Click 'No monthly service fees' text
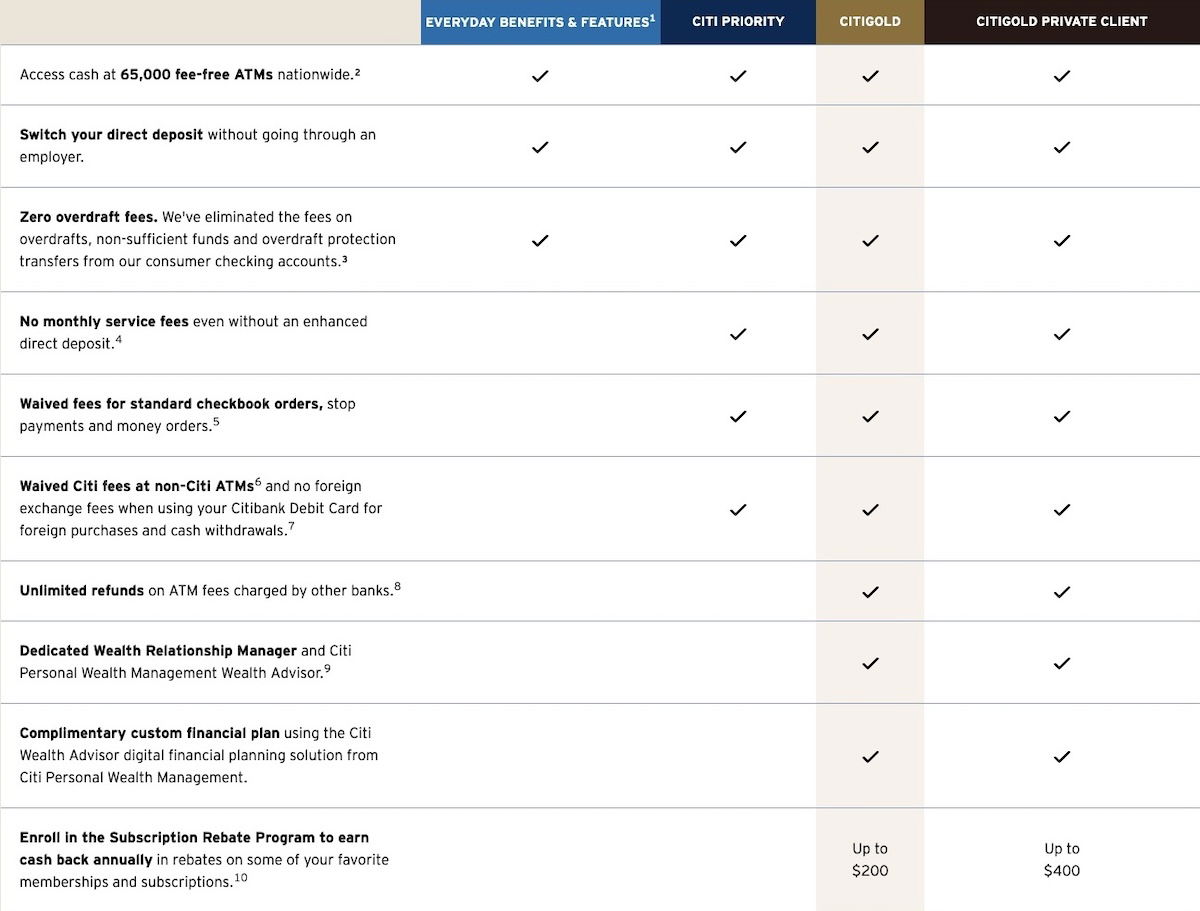This screenshot has height=911, width=1200. [104, 322]
